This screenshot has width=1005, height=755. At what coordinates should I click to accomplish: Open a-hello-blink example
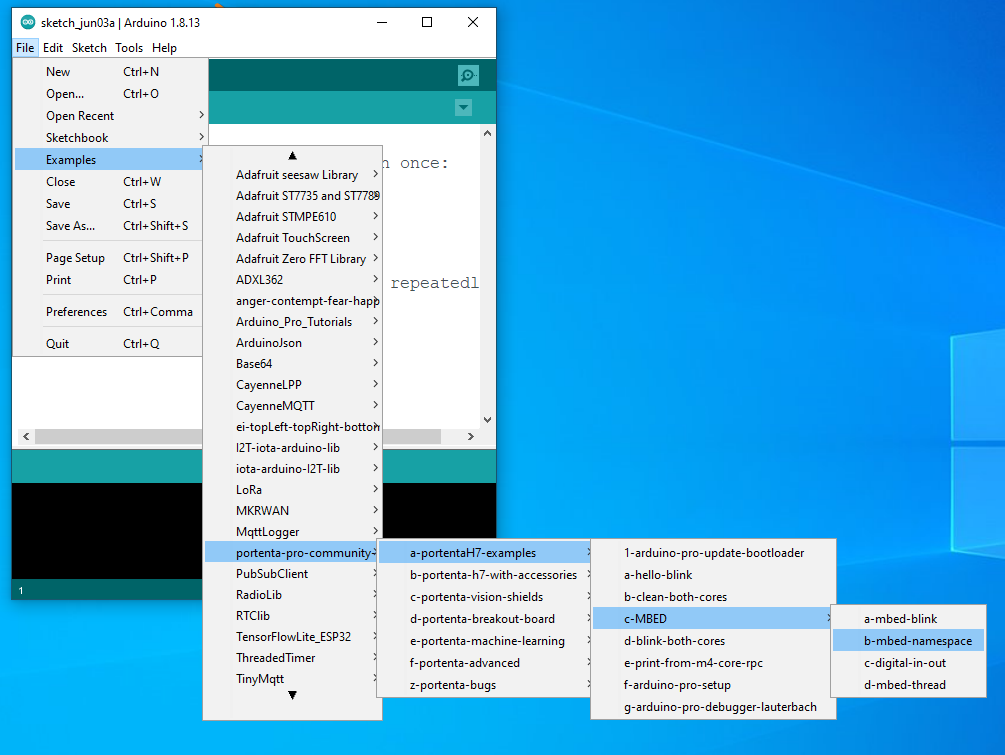(x=713, y=575)
